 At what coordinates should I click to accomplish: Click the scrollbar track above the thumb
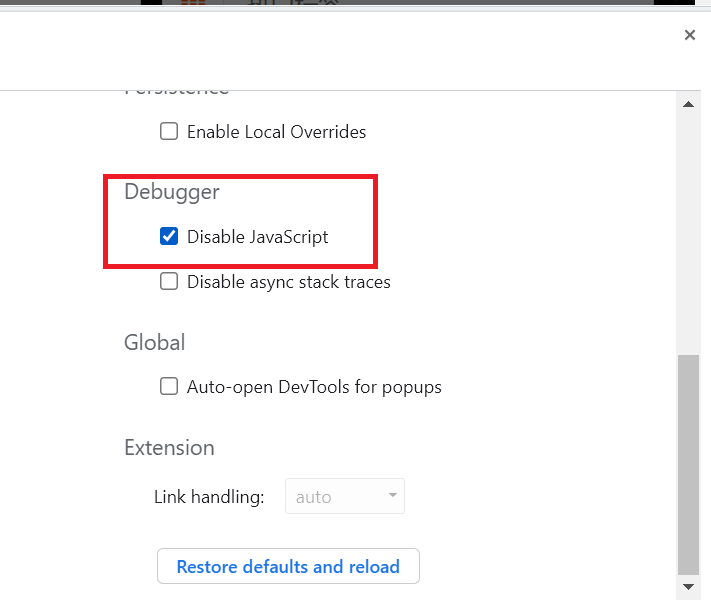688,230
